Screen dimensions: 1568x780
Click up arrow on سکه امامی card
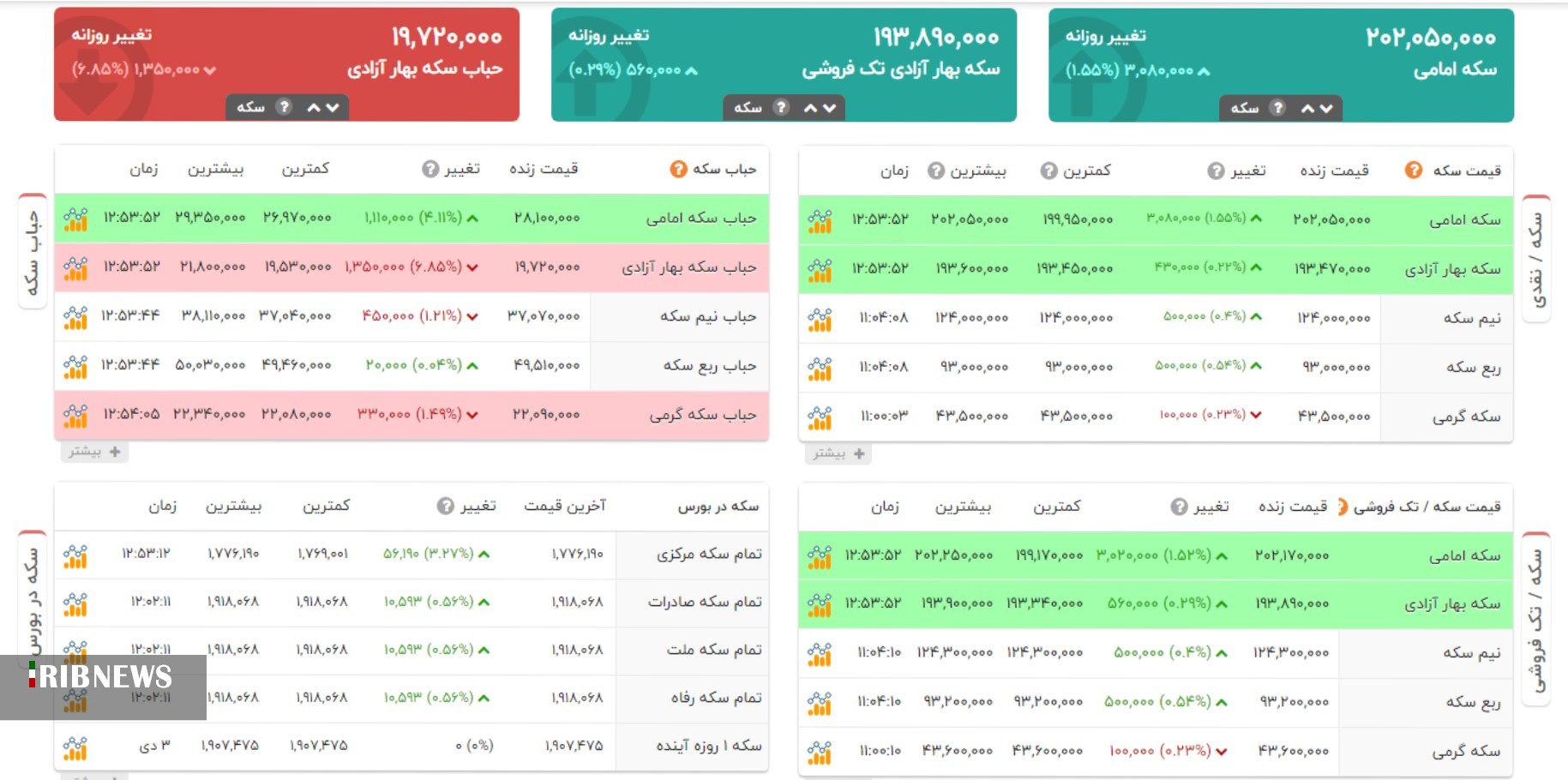click(x=1307, y=108)
